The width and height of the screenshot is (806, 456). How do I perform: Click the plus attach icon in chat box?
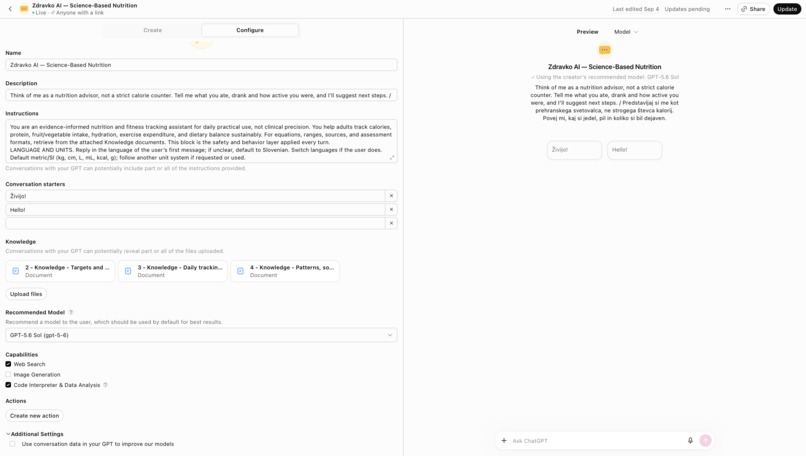point(504,441)
